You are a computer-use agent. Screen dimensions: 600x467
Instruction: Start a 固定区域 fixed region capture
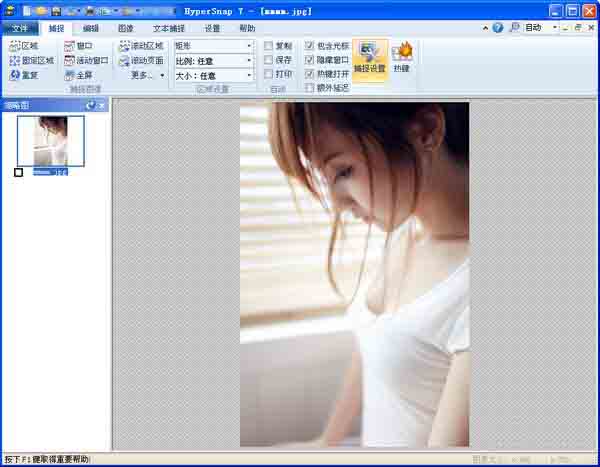tap(31, 60)
